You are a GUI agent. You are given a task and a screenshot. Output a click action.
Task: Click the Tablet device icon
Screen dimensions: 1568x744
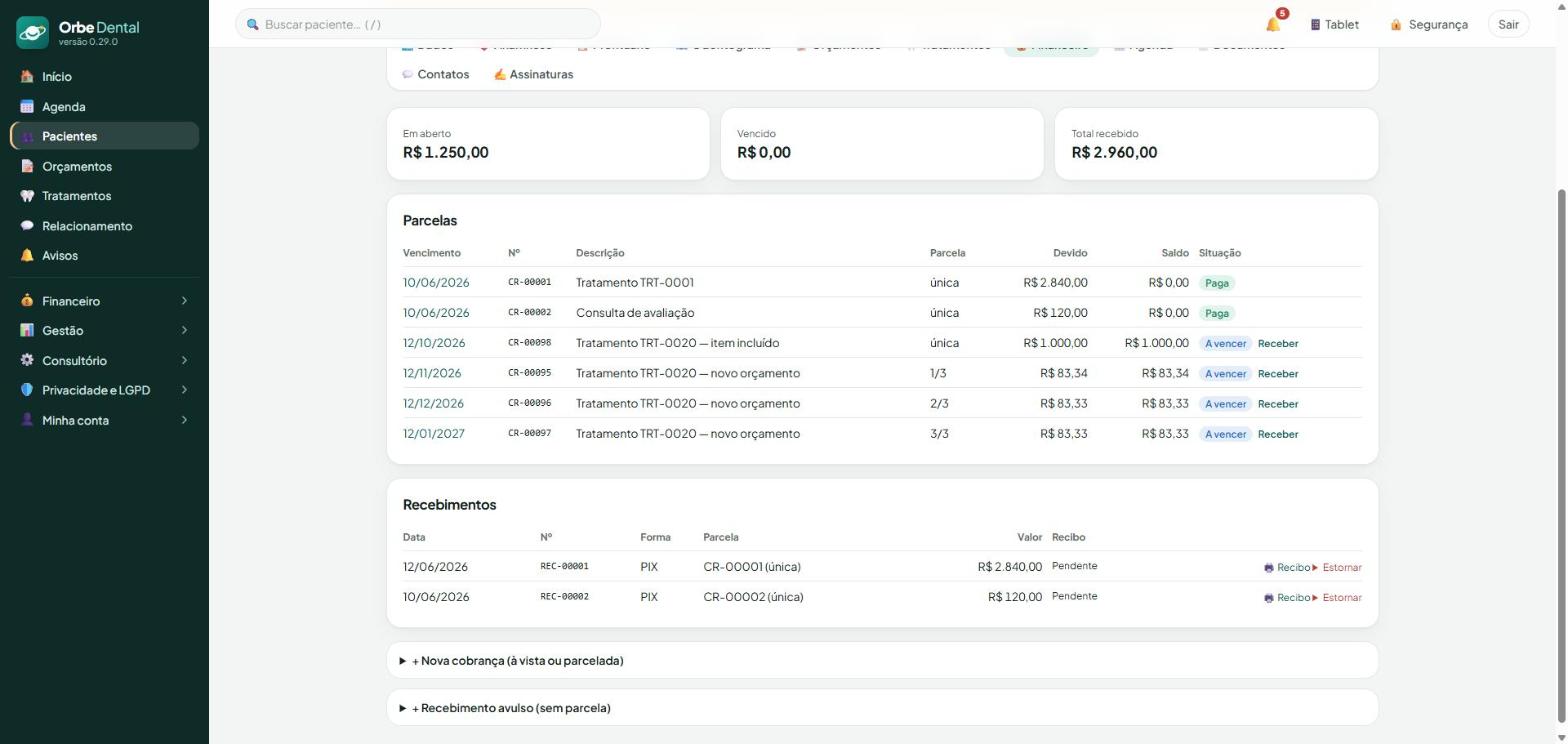click(1315, 24)
